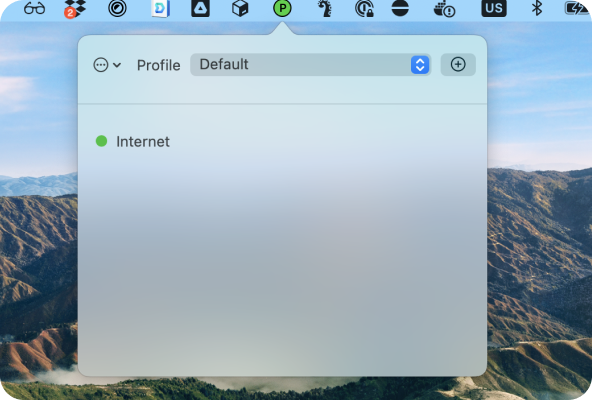Viewport: 592px width, 400px height.
Task: Open the glasses icon in menu bar
Action: point(34,8)
